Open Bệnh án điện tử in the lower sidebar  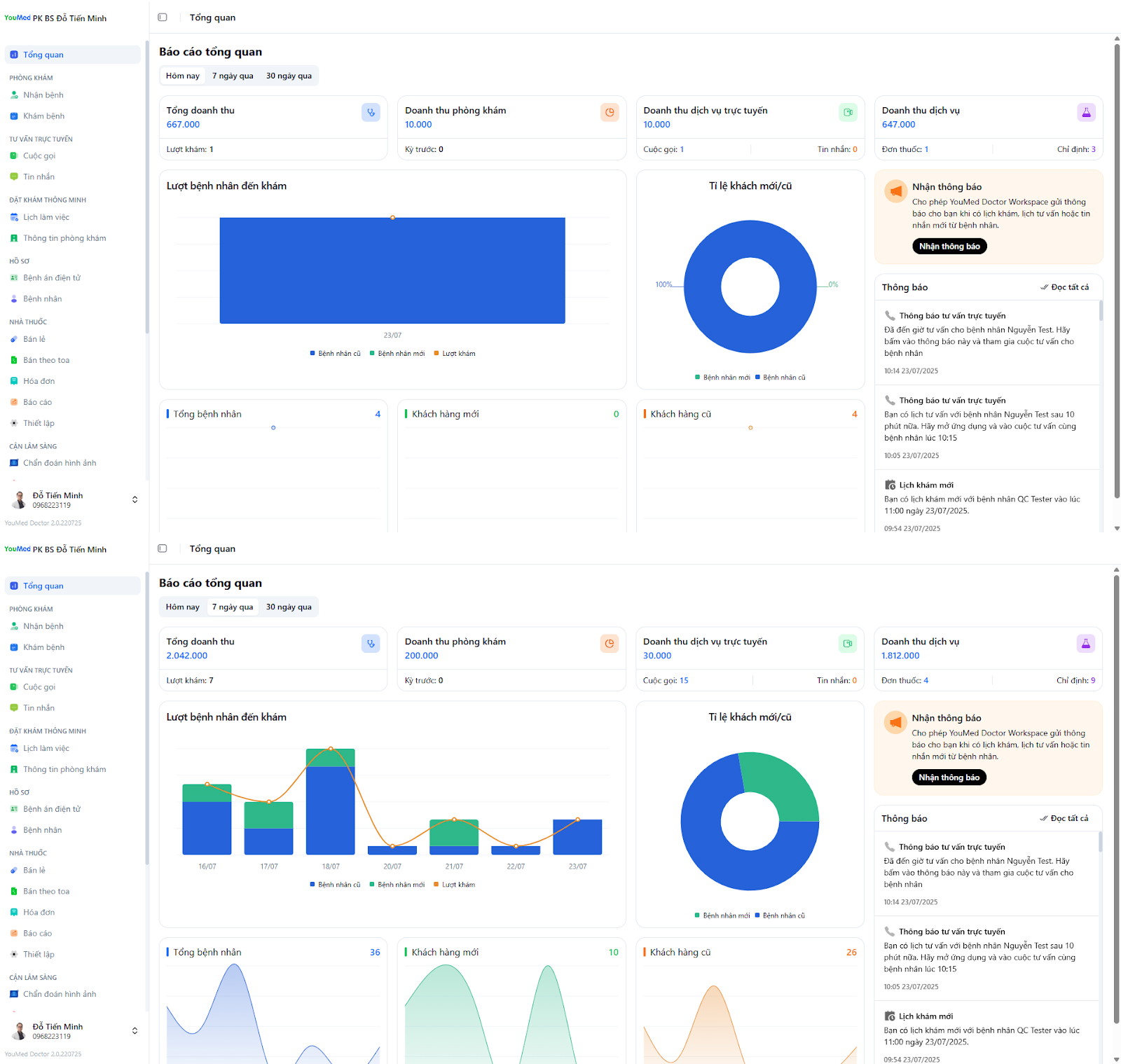[52, 809]
